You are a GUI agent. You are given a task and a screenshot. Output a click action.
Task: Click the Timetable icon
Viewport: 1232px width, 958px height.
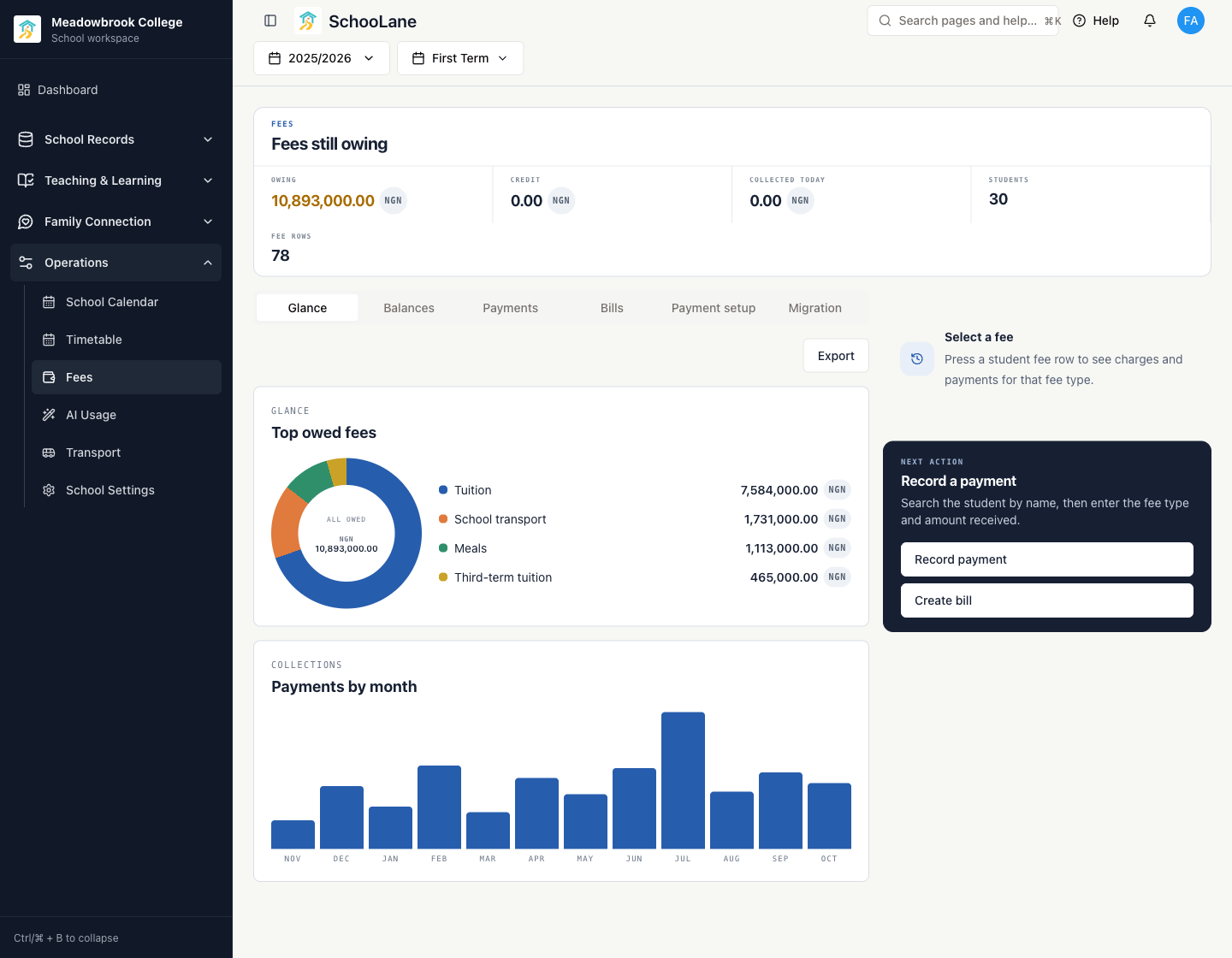coord(49,340)
